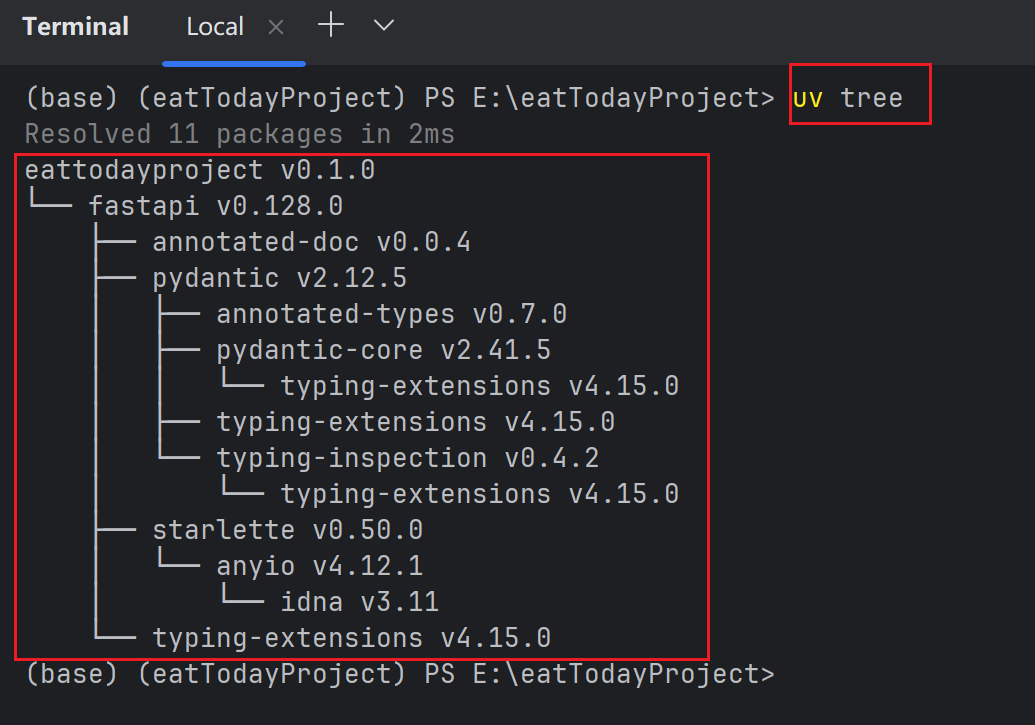Click typing-extensions directly beneath pydantic-core
Viewport: 1035px width, 725px height.
(479, 386)
